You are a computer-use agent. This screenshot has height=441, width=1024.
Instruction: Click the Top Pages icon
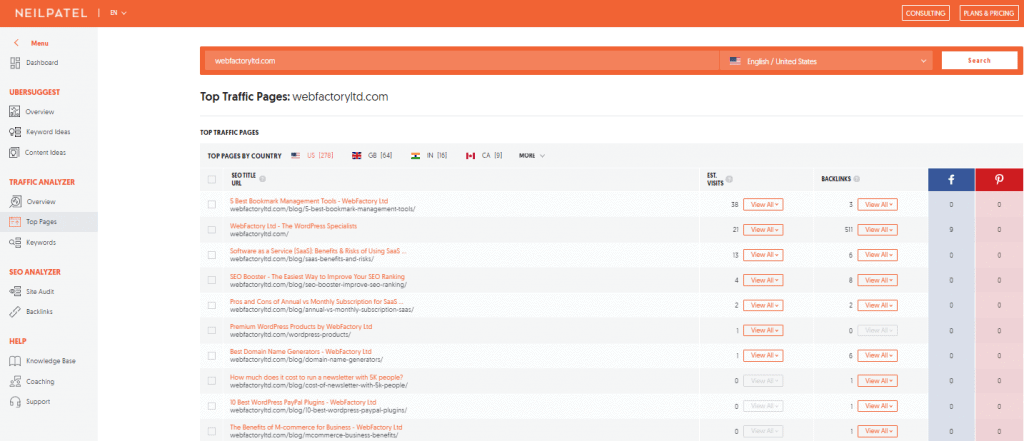(15, 222)
